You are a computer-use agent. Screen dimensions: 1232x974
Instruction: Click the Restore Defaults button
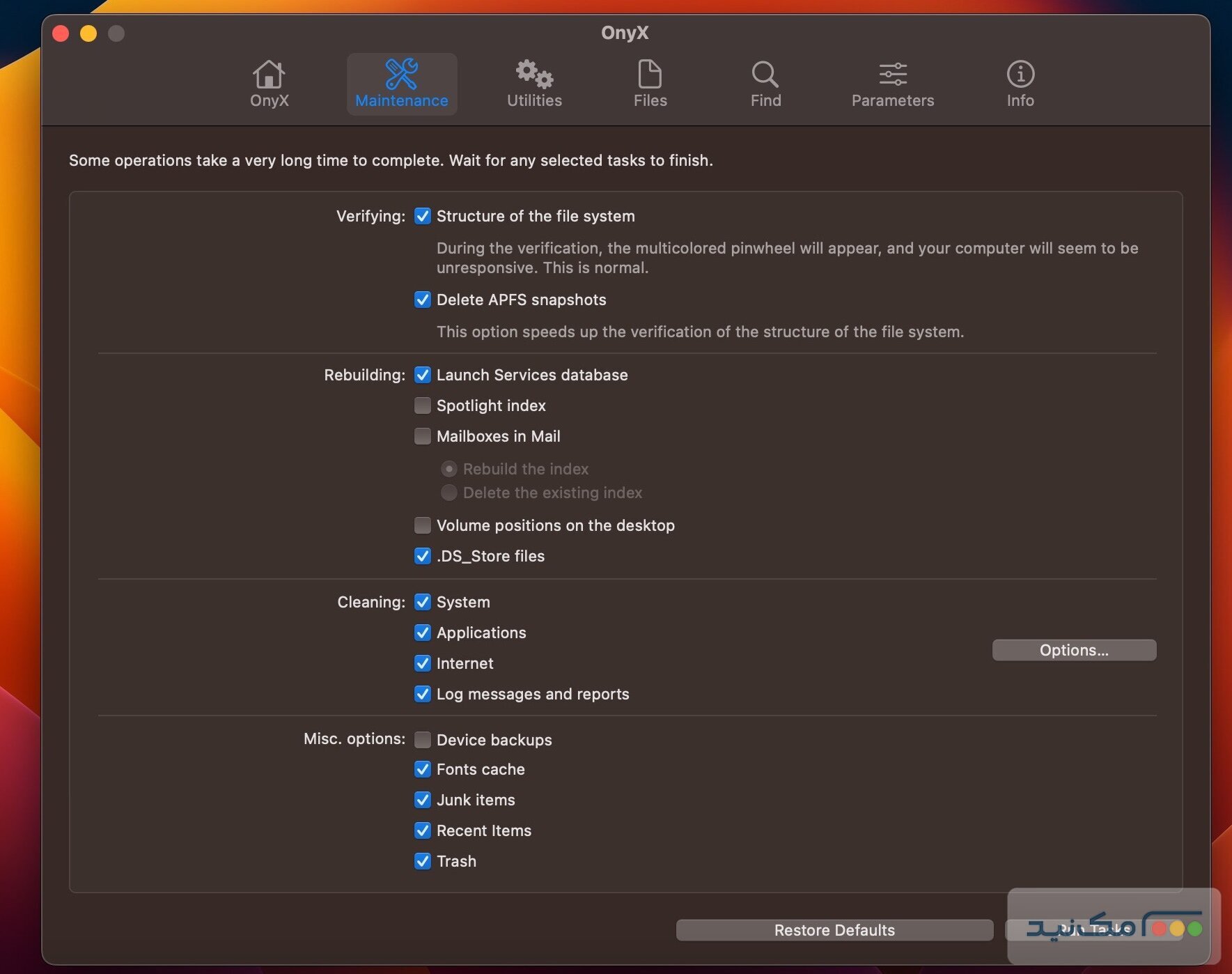point(834,929)
